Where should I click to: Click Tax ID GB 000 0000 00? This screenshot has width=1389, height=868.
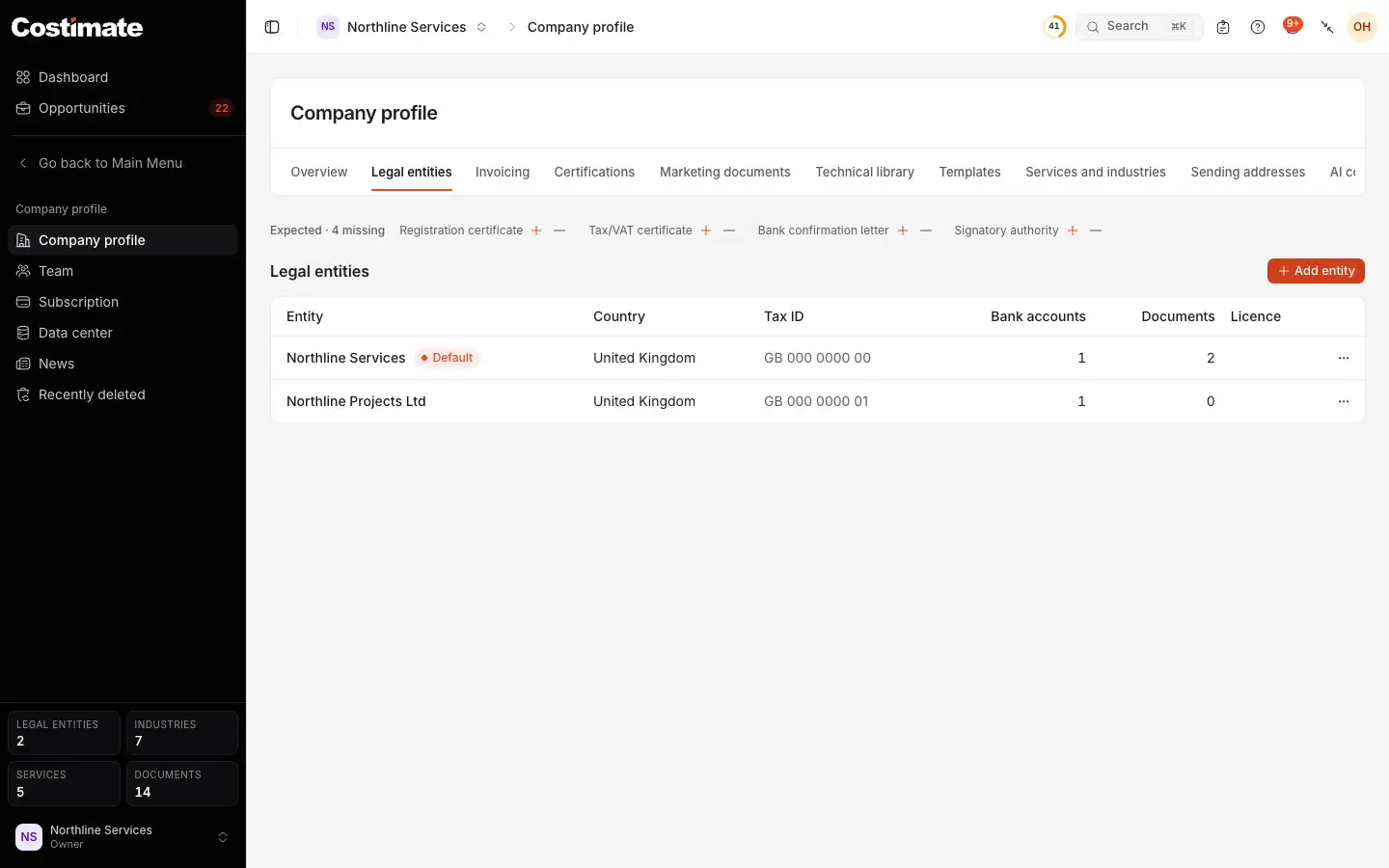pyautogui.click(x=817, y=358)
